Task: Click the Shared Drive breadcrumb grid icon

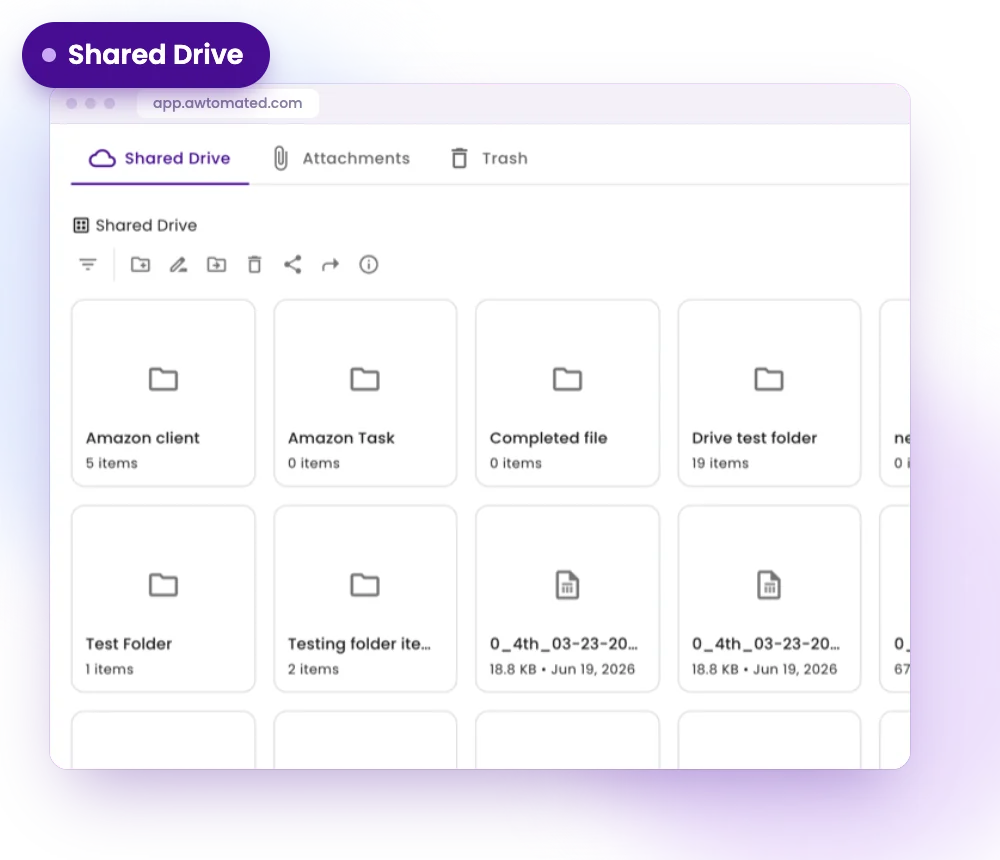Action: tap(81, 225)
